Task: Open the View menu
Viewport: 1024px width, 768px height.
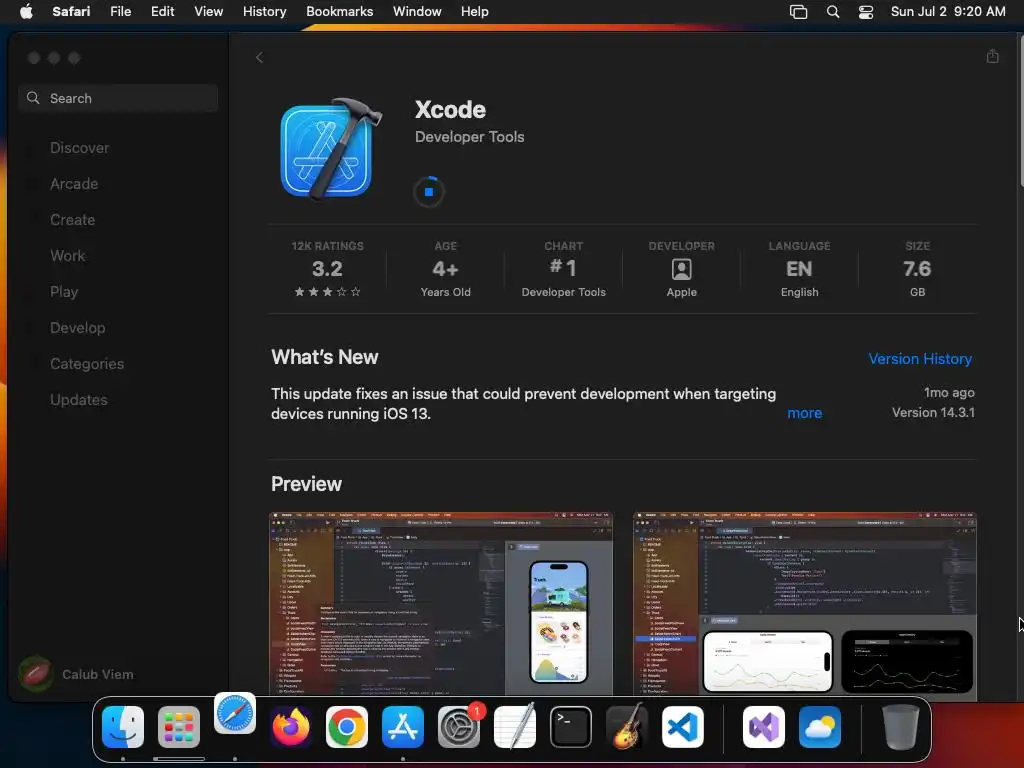Action: pos(208,11)
